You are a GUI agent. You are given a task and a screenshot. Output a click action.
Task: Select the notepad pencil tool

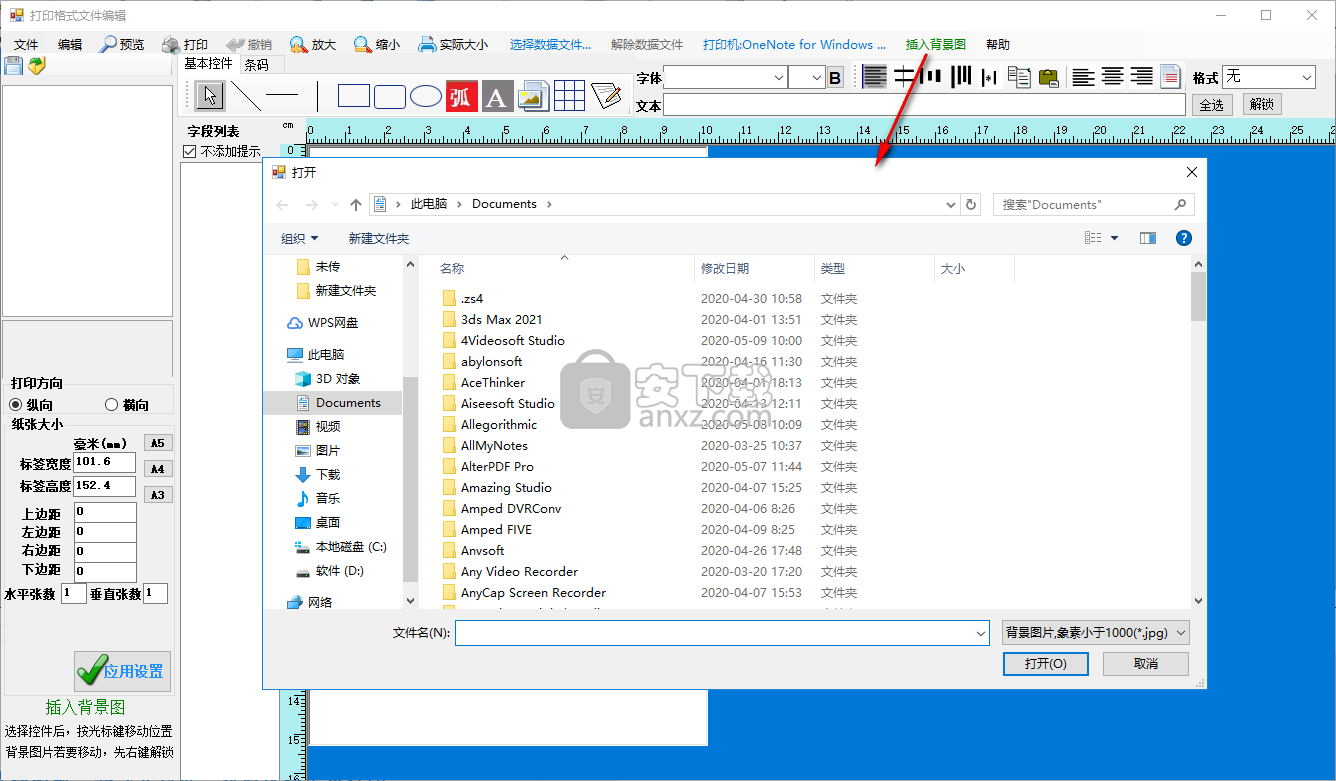606,96
